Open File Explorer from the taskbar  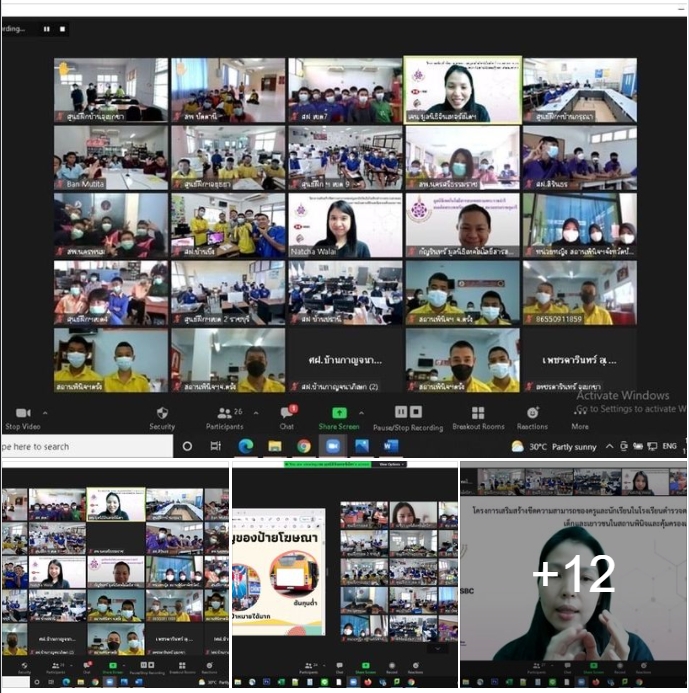pyautogui.click(x=275, y=446)
